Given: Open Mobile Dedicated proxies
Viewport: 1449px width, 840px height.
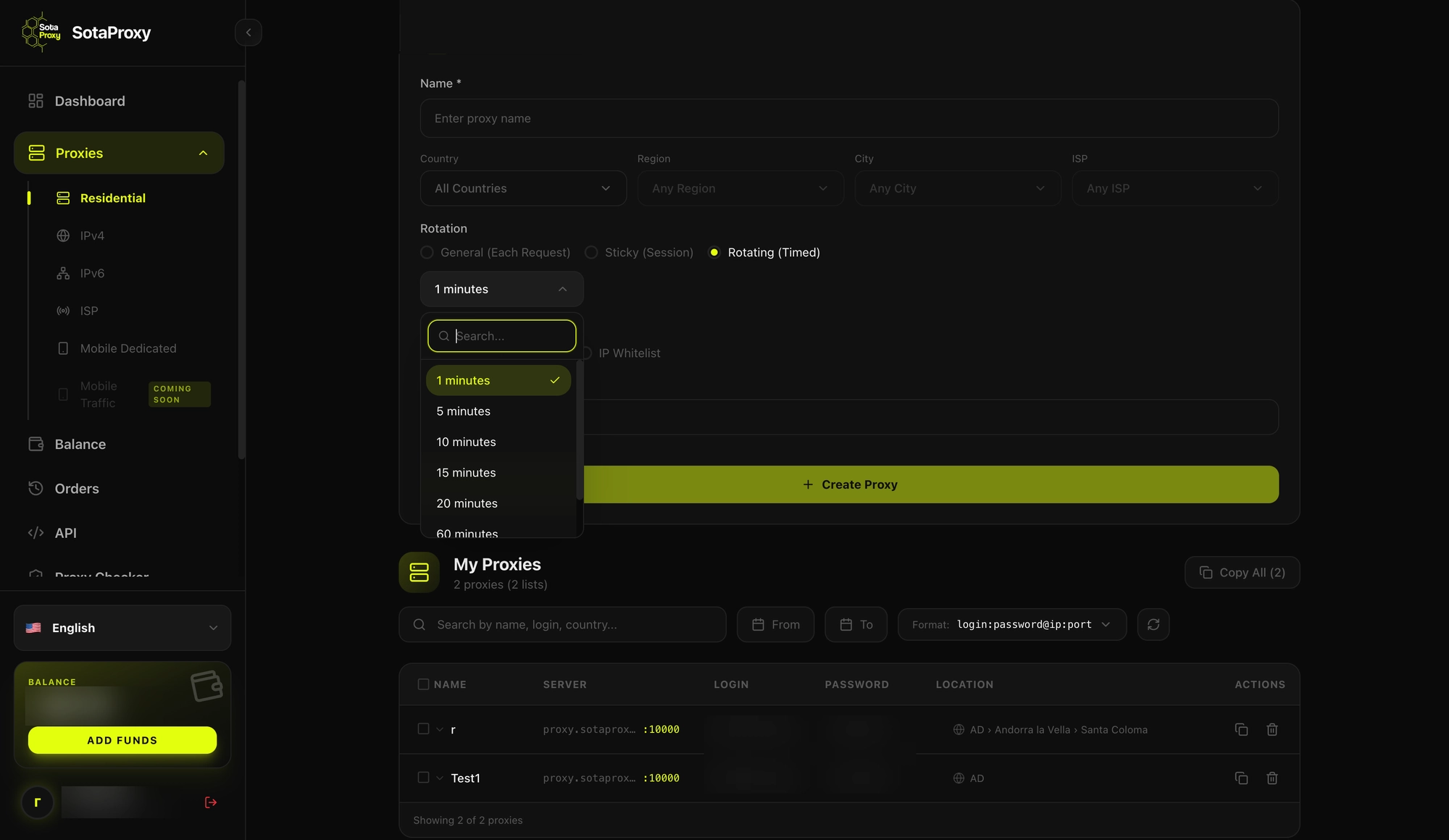Looking at the screenshot, I should [x=128, y=349].
